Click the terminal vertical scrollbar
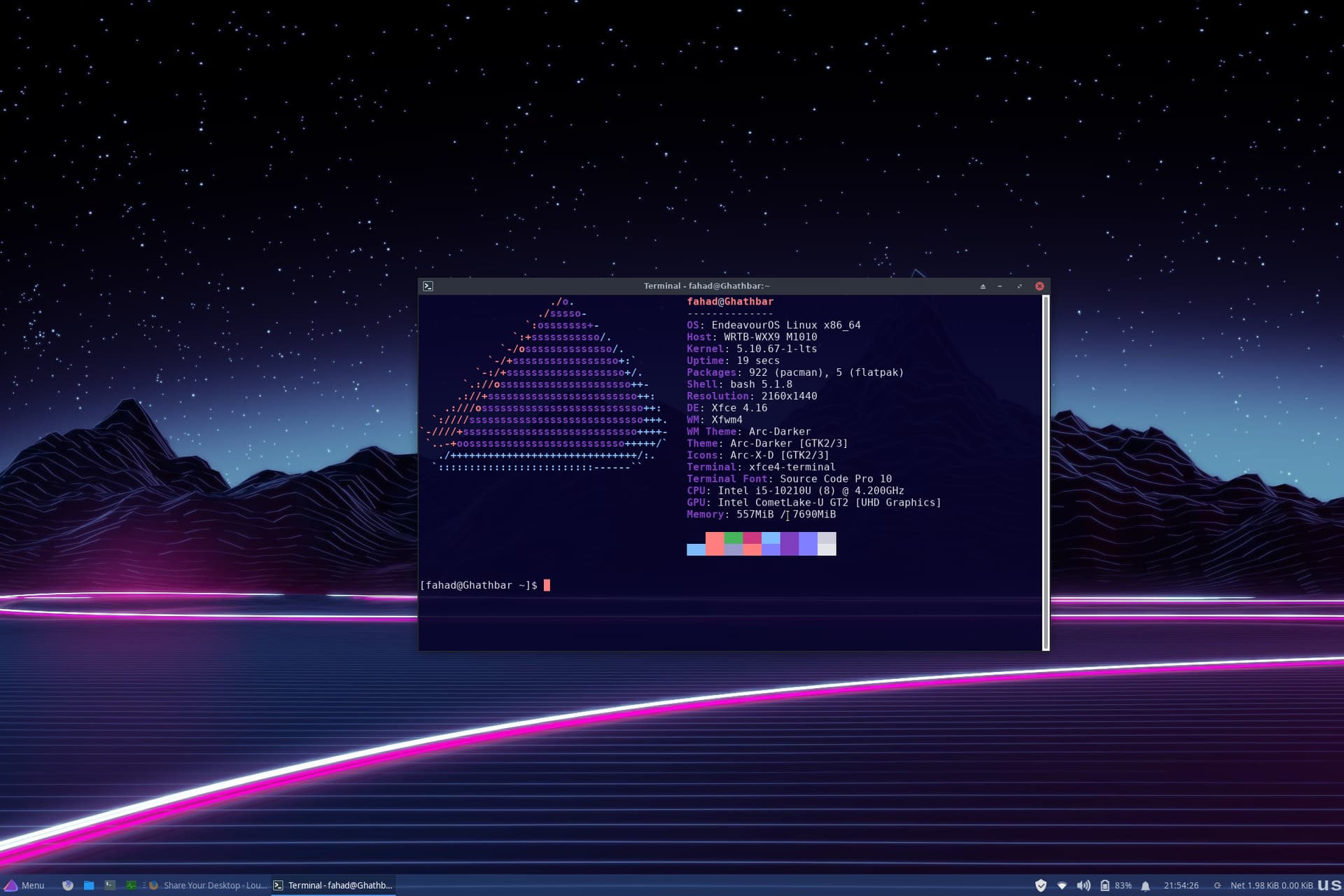The width and height of the screenshot is (1344, 896). click(x=1046, y=472)
